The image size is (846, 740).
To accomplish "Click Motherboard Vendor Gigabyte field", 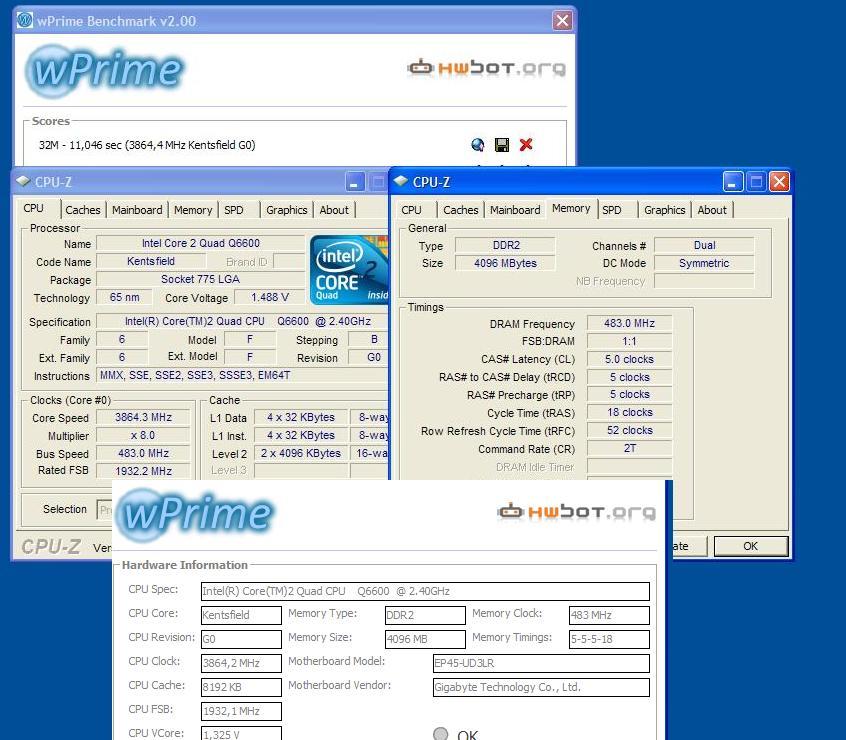I will pyautogui.click(x=541, y=687).
